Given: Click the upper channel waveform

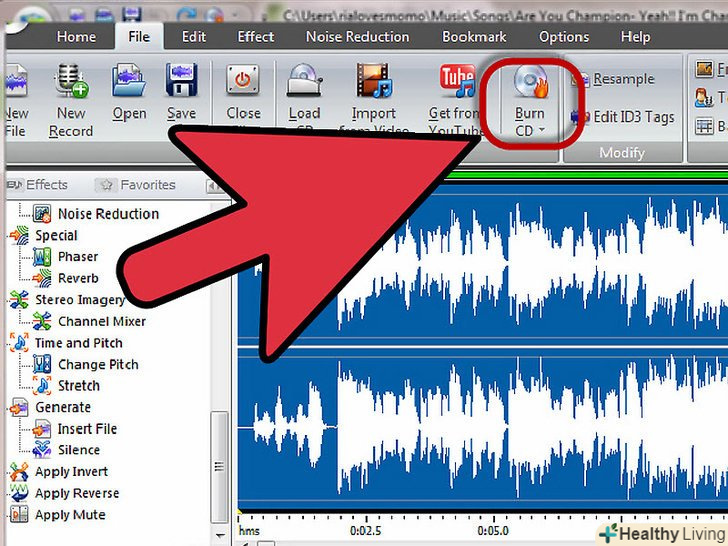Looking at the screenshot, I should coord(483,267).
